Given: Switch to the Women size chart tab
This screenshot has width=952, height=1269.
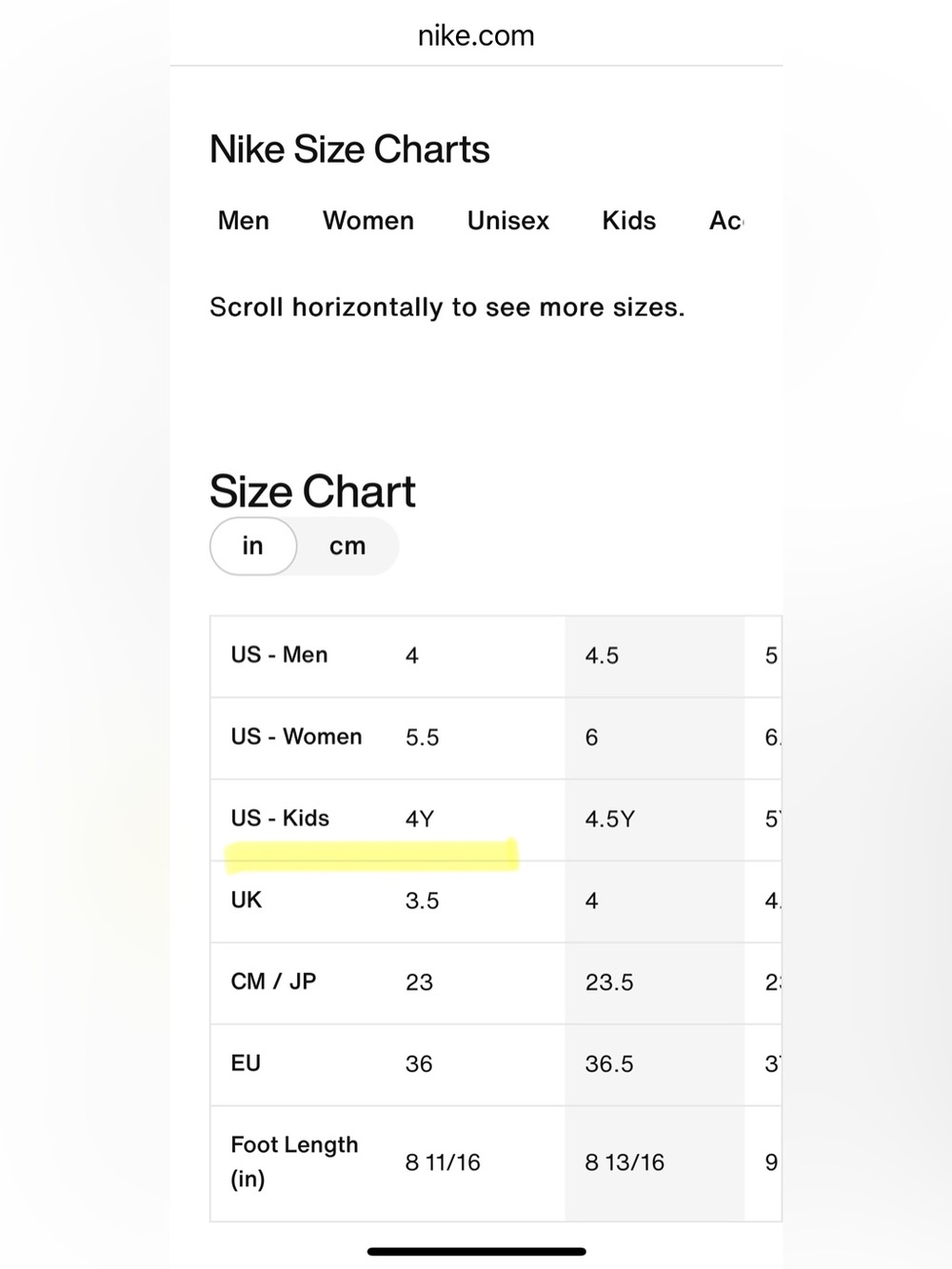Looking at the screenshot, I should 368,221.
